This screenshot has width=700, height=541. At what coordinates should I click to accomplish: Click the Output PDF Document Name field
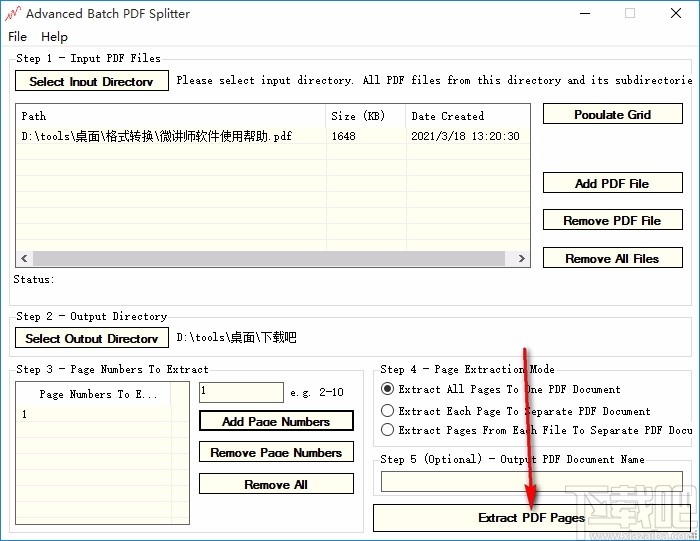(531, 482)
